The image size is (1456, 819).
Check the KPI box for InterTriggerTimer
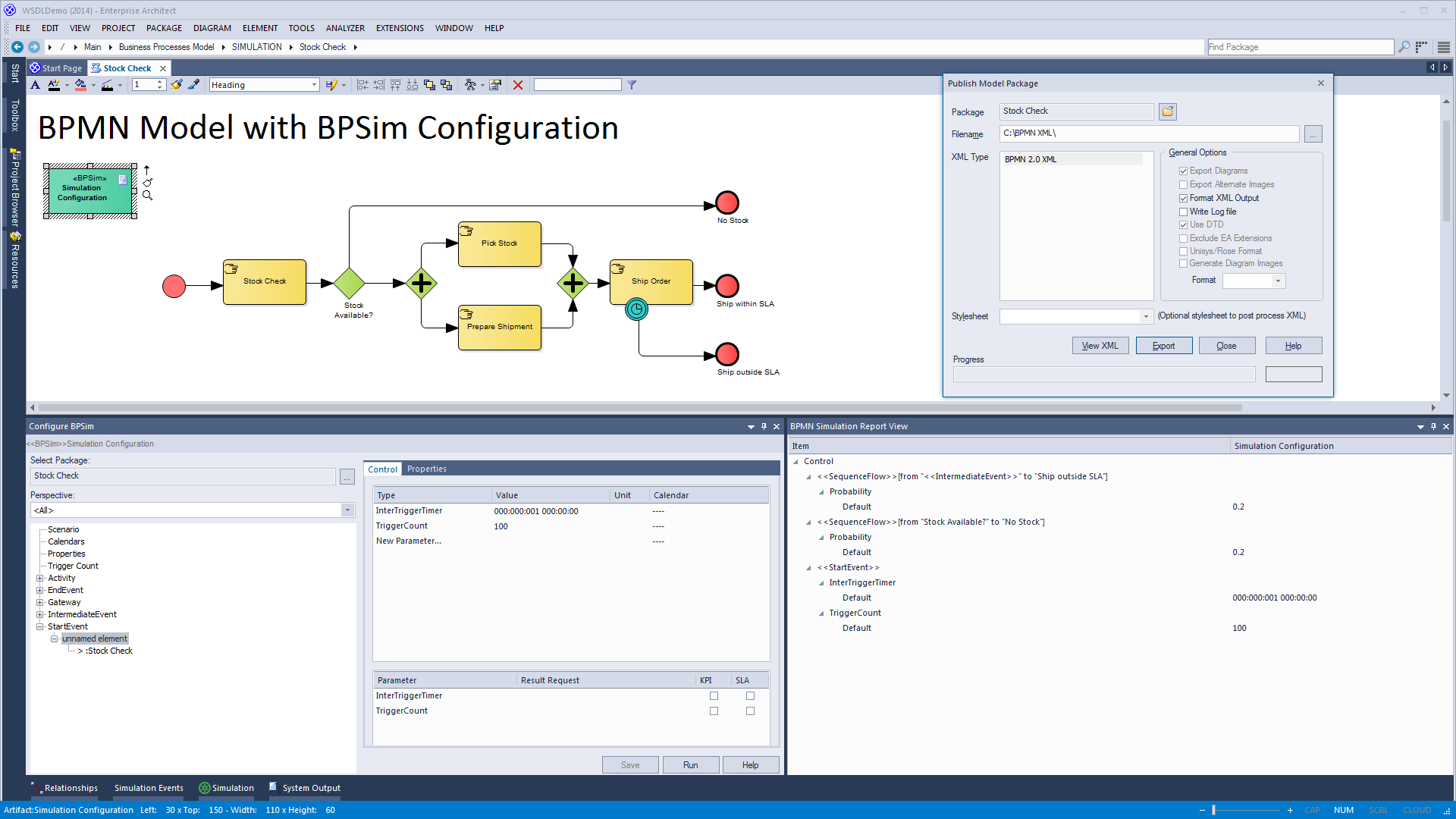[x=714, y=695]
